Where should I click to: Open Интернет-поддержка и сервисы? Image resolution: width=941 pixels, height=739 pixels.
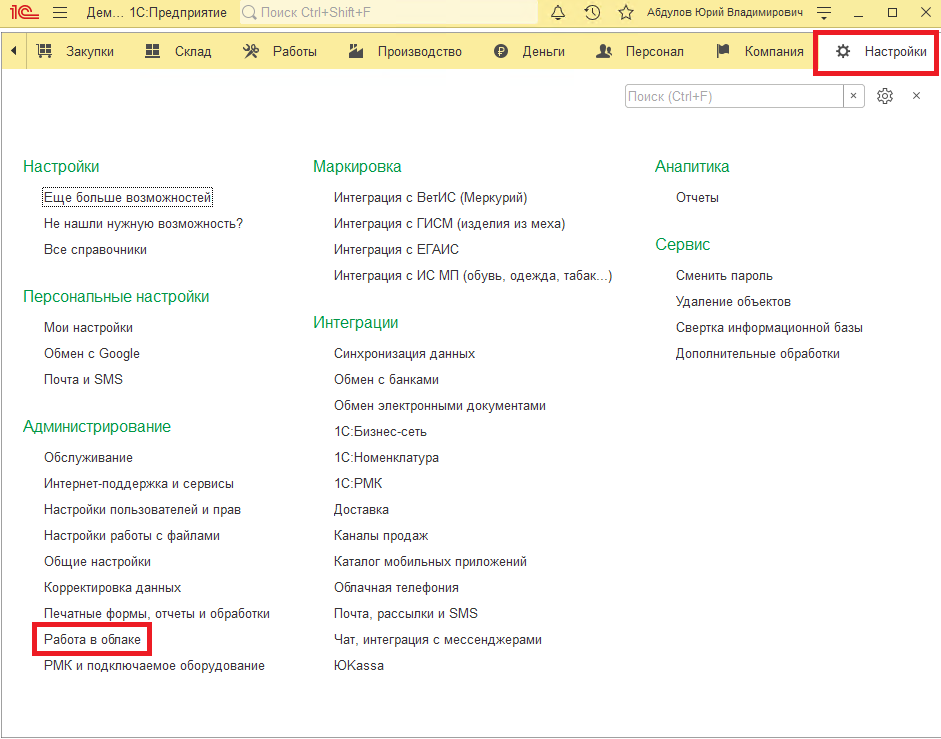pyautogui.click(x=139, y=483)
